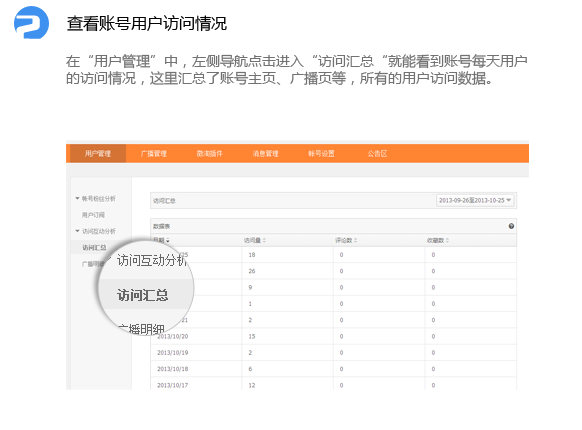Click visit count 18 in the first row

point(252,255)
